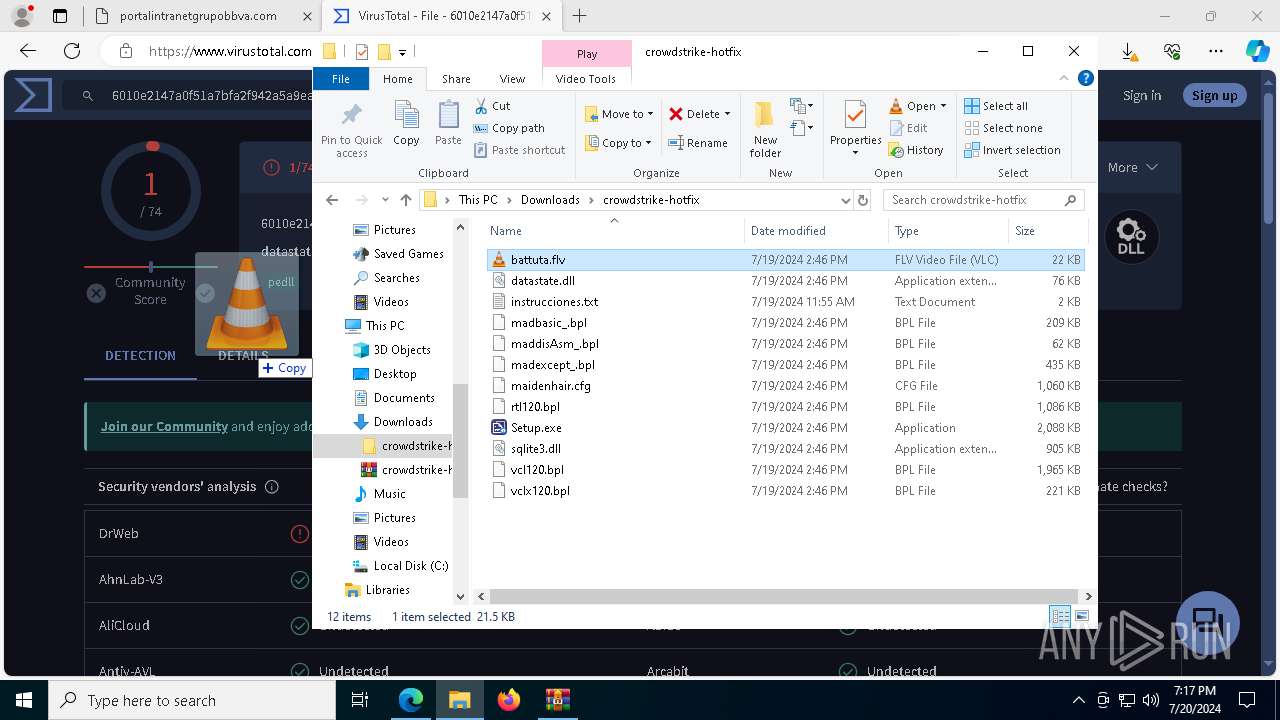Click Select none in ribbon
Viewport: 1280px width, 720px height.
point(1003,128)
